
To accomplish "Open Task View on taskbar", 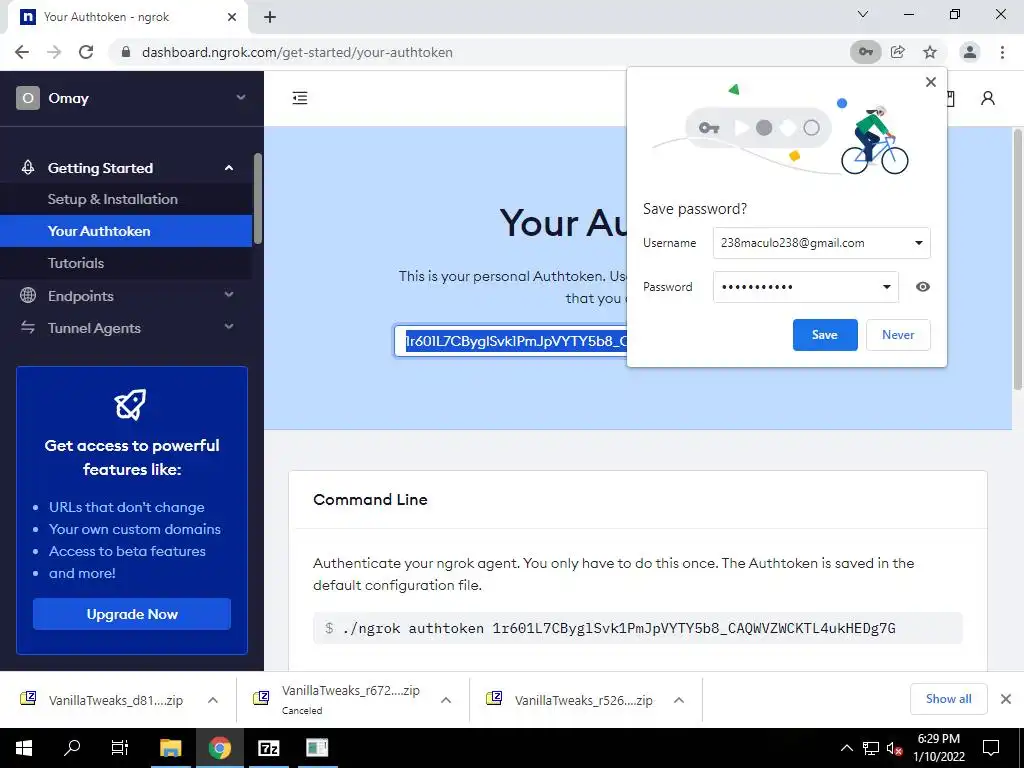I will click(120, 748).
